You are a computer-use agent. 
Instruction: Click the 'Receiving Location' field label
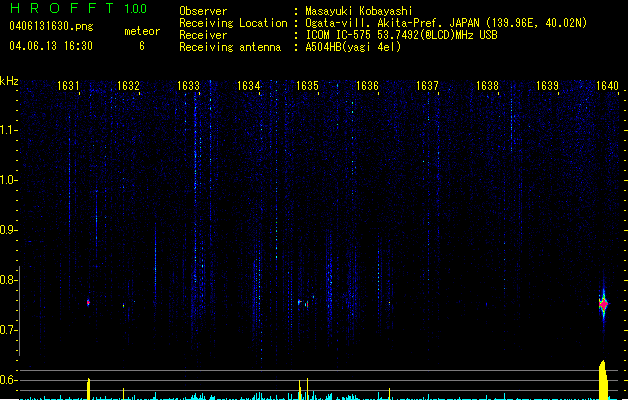tap(233, 23)
